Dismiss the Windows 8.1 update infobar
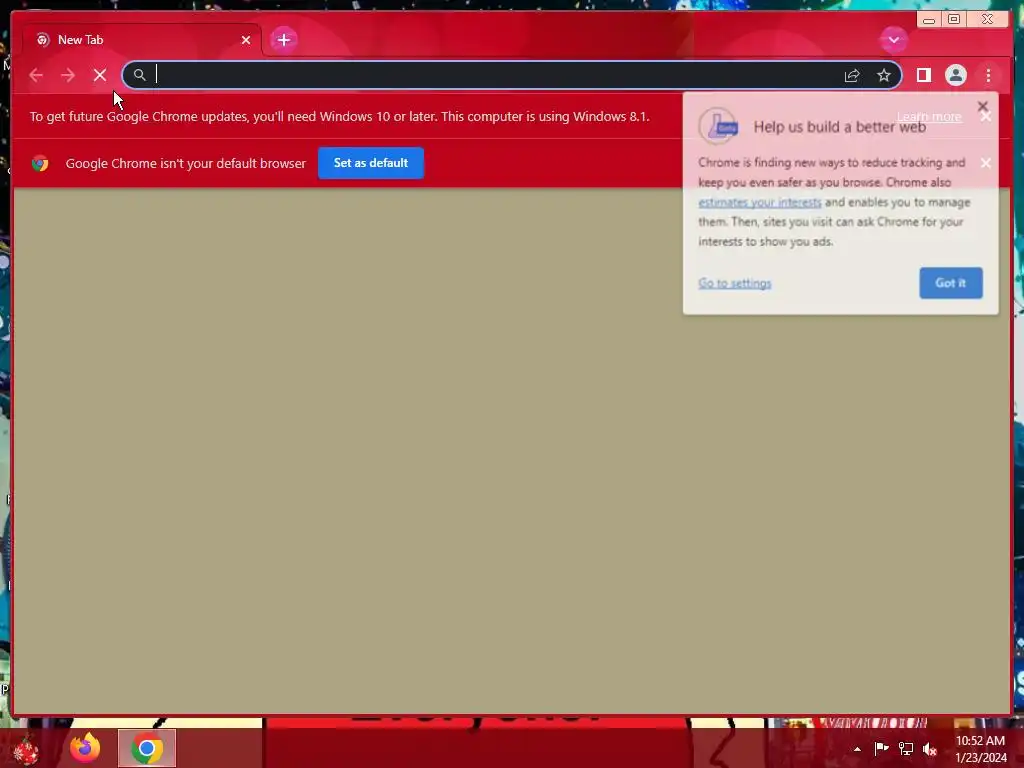Screen dimensions: 1024x768 [985, 116]
